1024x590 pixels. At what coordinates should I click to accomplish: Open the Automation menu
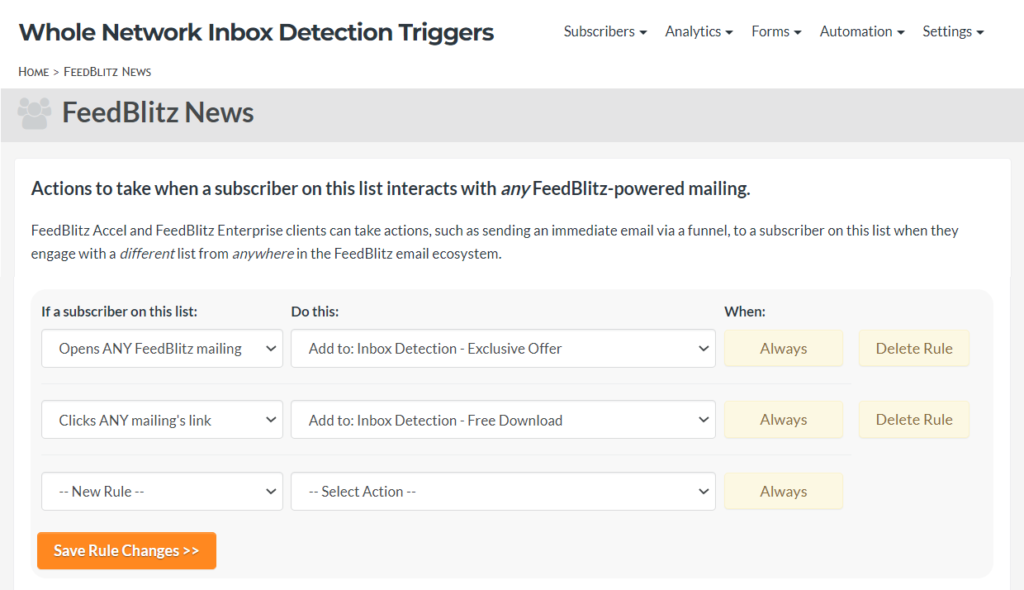click(862, 31)
